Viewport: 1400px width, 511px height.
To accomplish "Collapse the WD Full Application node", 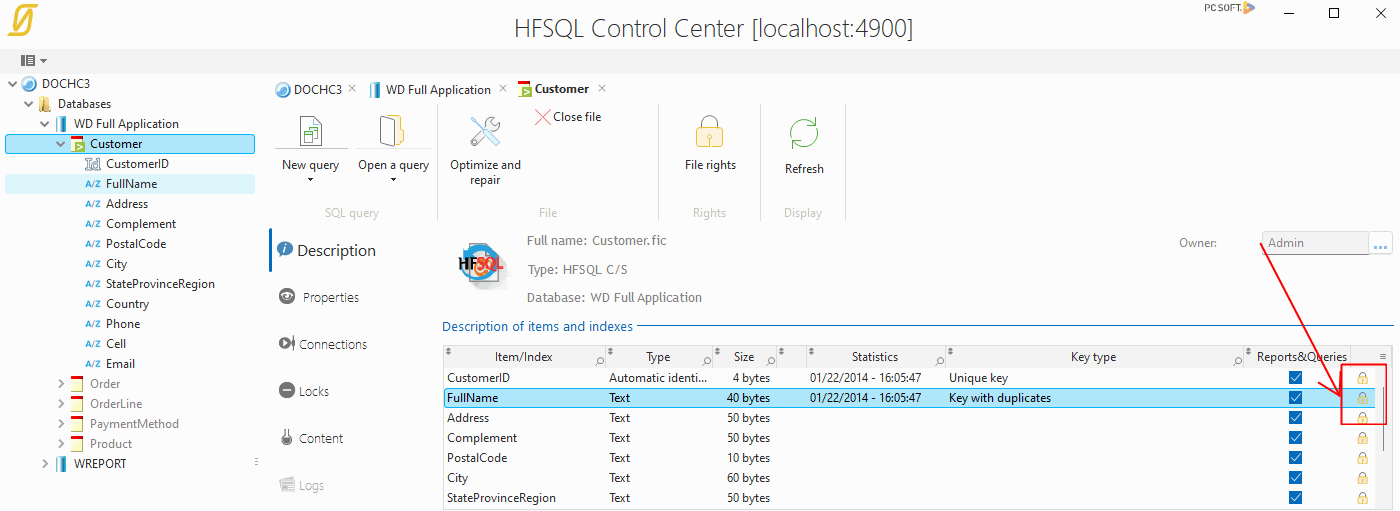I will [x=45, y=124].
